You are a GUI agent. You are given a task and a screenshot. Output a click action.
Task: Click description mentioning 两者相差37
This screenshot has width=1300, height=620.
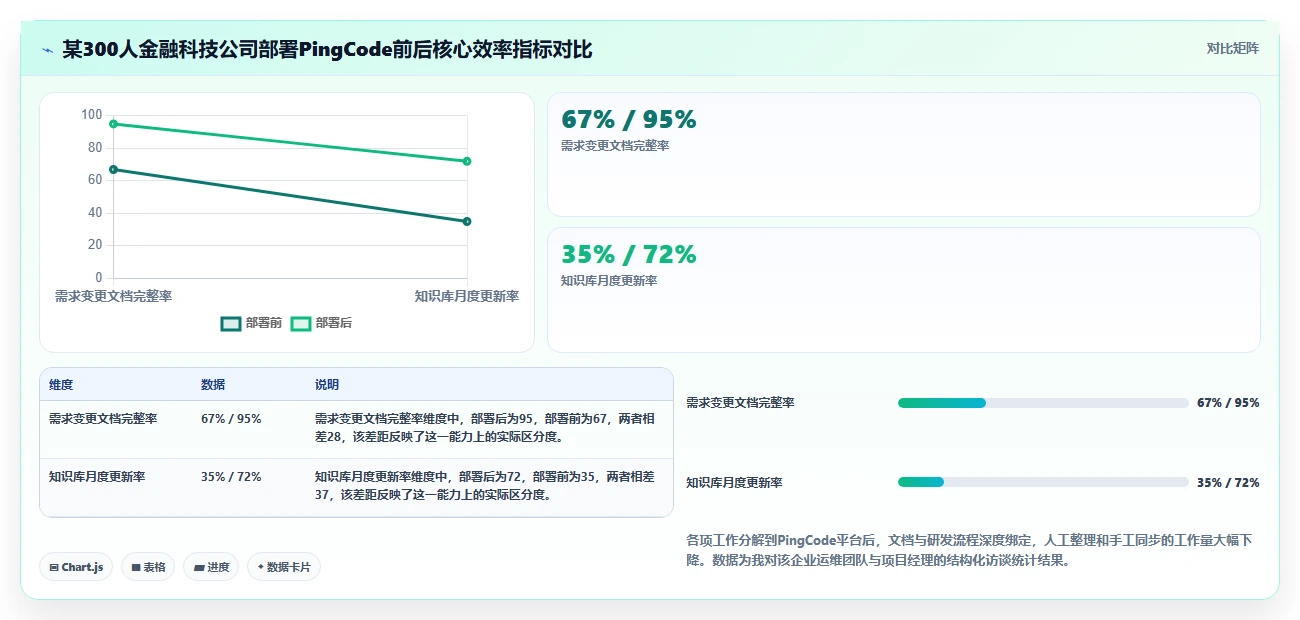coord(485,486)
